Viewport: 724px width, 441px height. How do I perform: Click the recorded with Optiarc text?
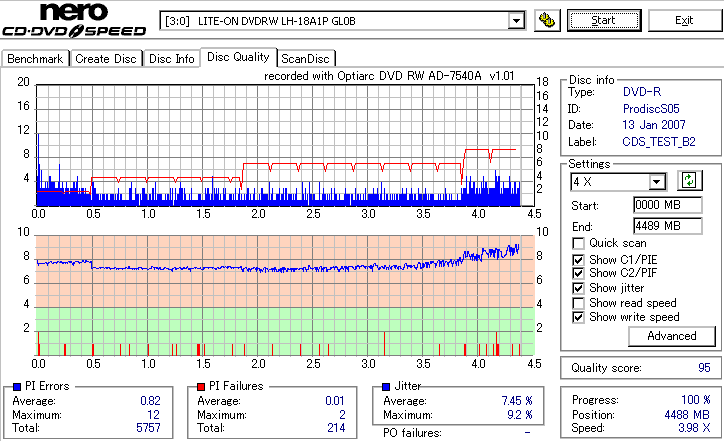click(x=389, y=76)
